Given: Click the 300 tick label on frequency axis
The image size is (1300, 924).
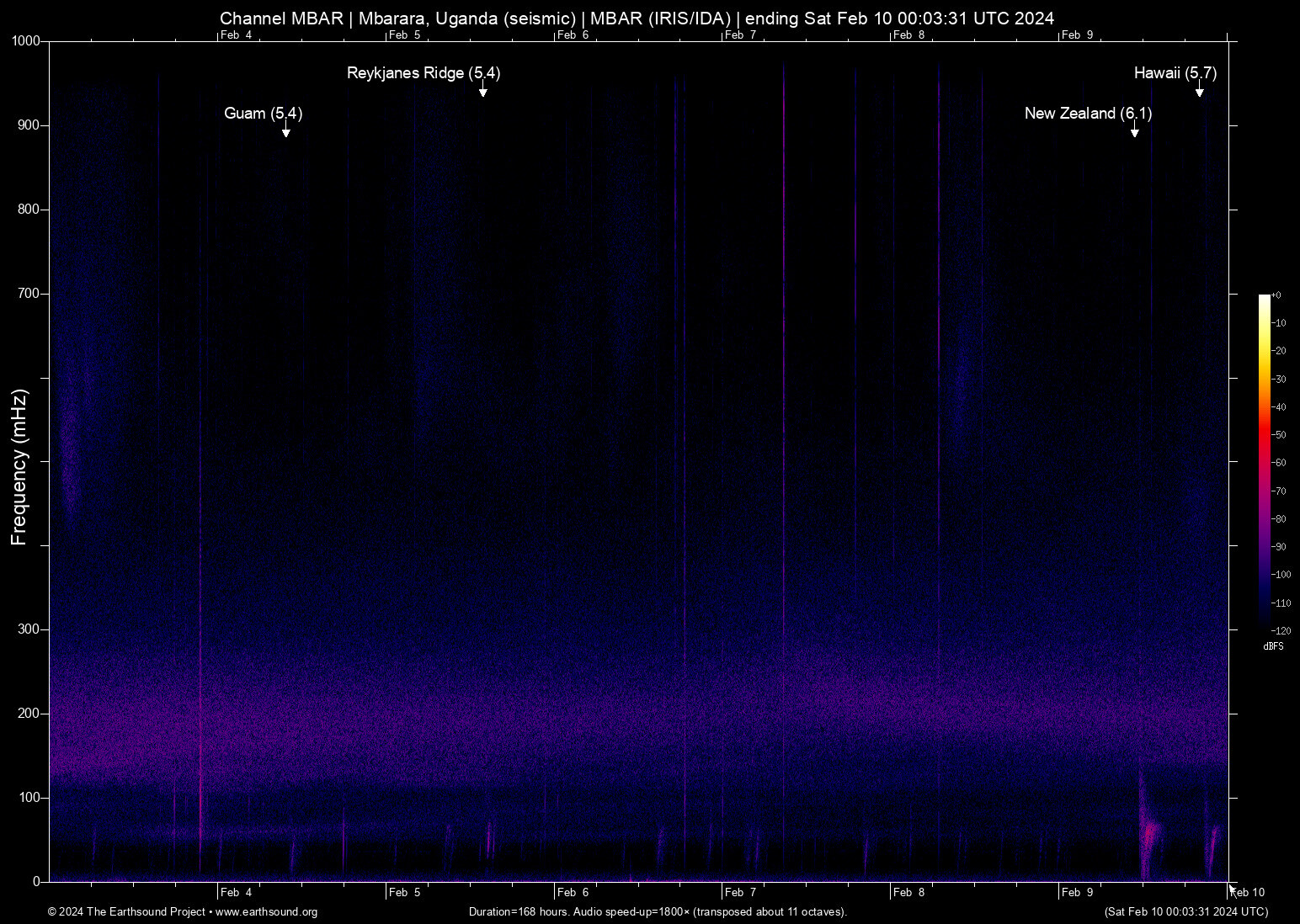Looking at the screenshot, I should point(29,629).
